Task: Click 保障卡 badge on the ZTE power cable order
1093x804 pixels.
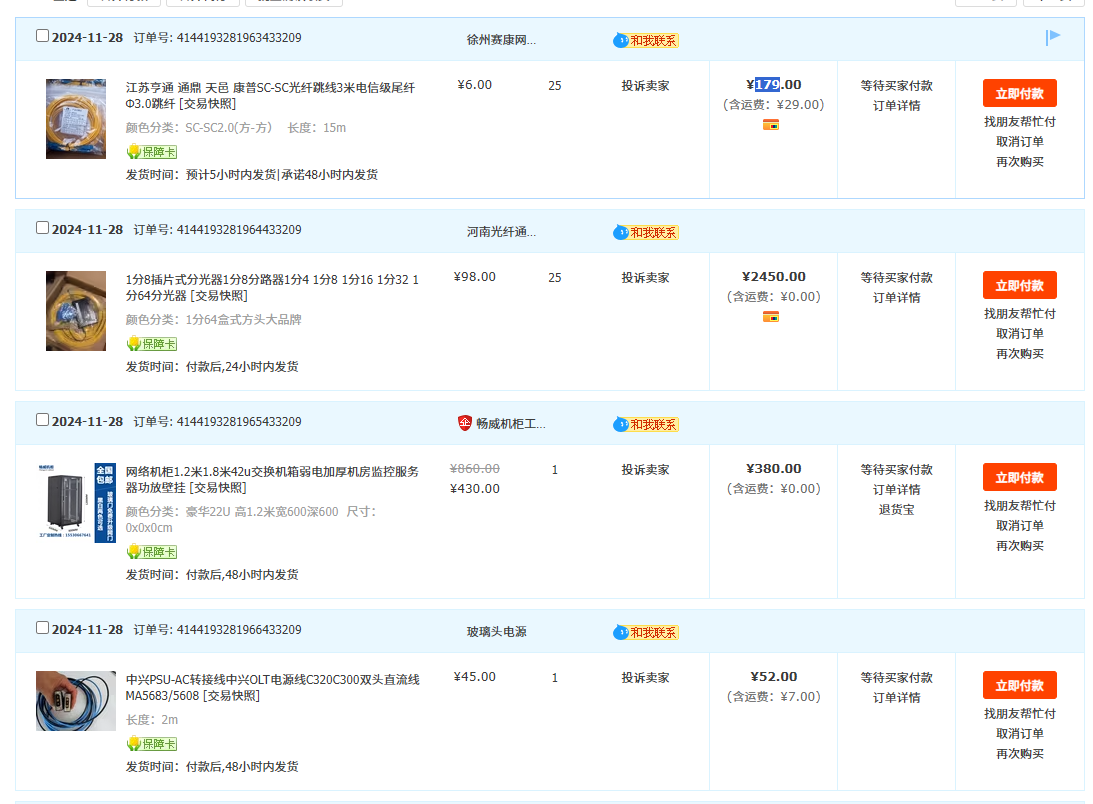Action: [151, 744]
